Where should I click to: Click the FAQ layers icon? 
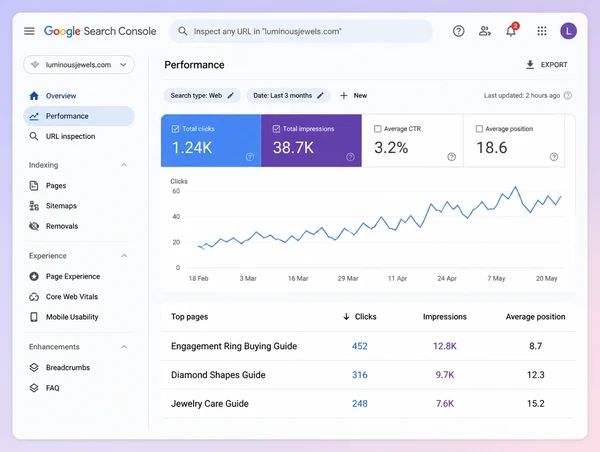[x=34, y=388]
